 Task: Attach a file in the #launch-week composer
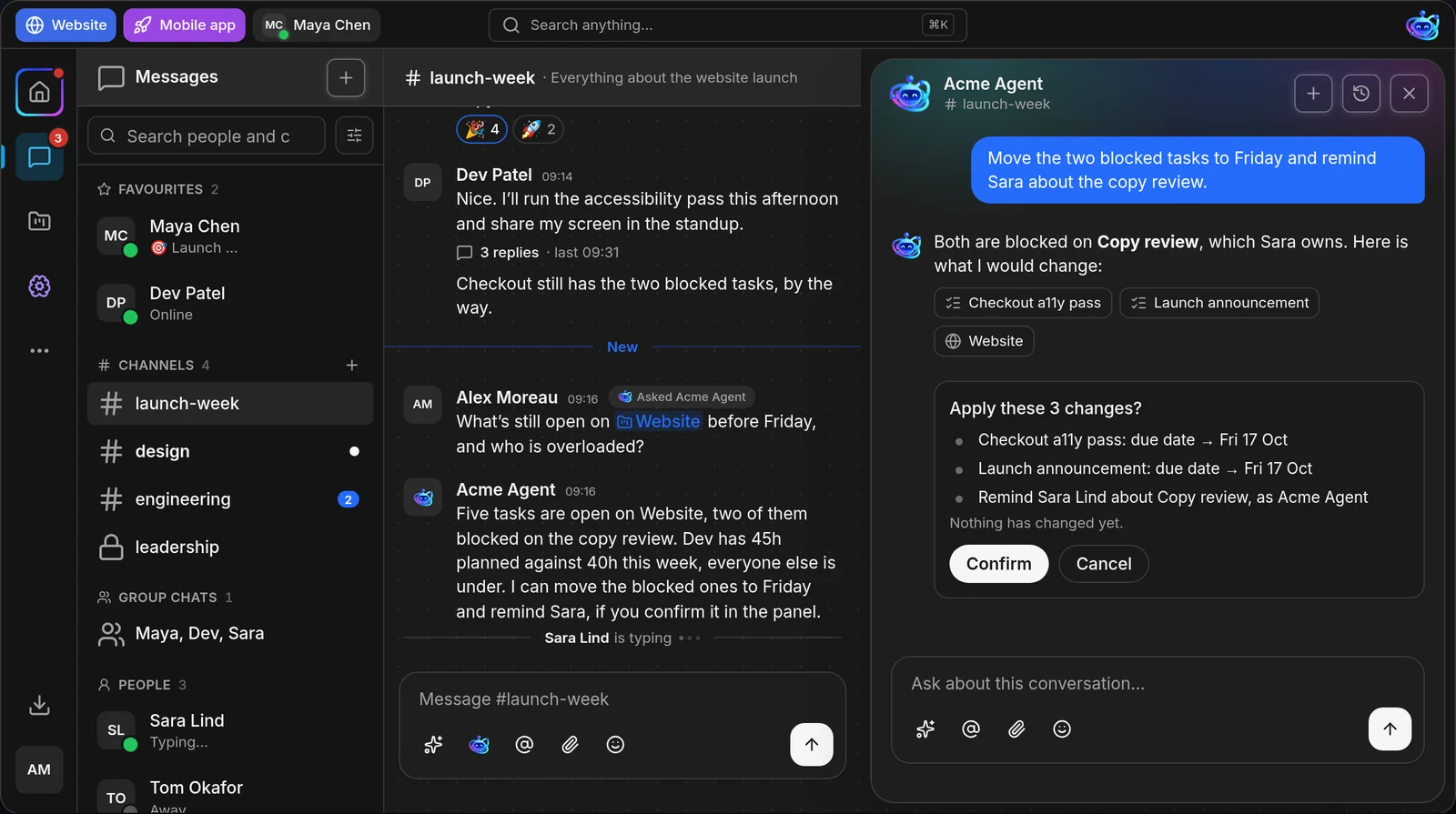tap(570, 745)
